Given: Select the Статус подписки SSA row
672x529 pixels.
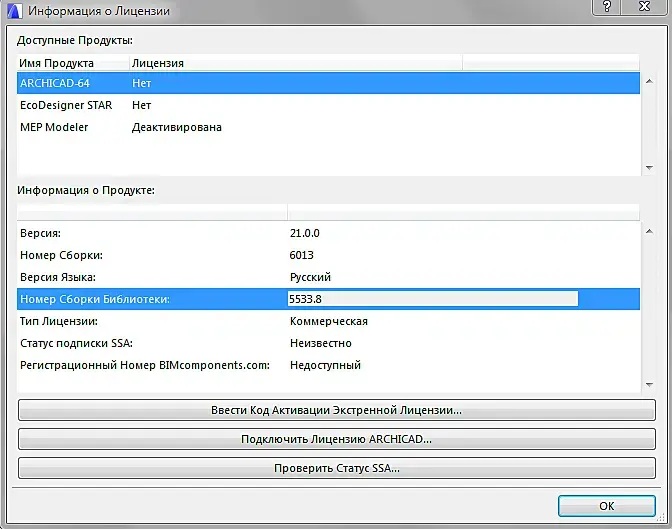Looking at the screenshot, I should [x=328, y=343].
